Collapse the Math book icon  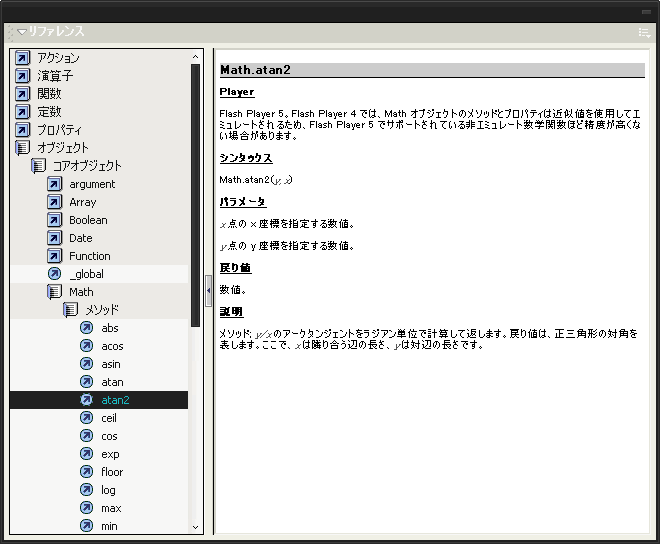click(x=54, y=292)
